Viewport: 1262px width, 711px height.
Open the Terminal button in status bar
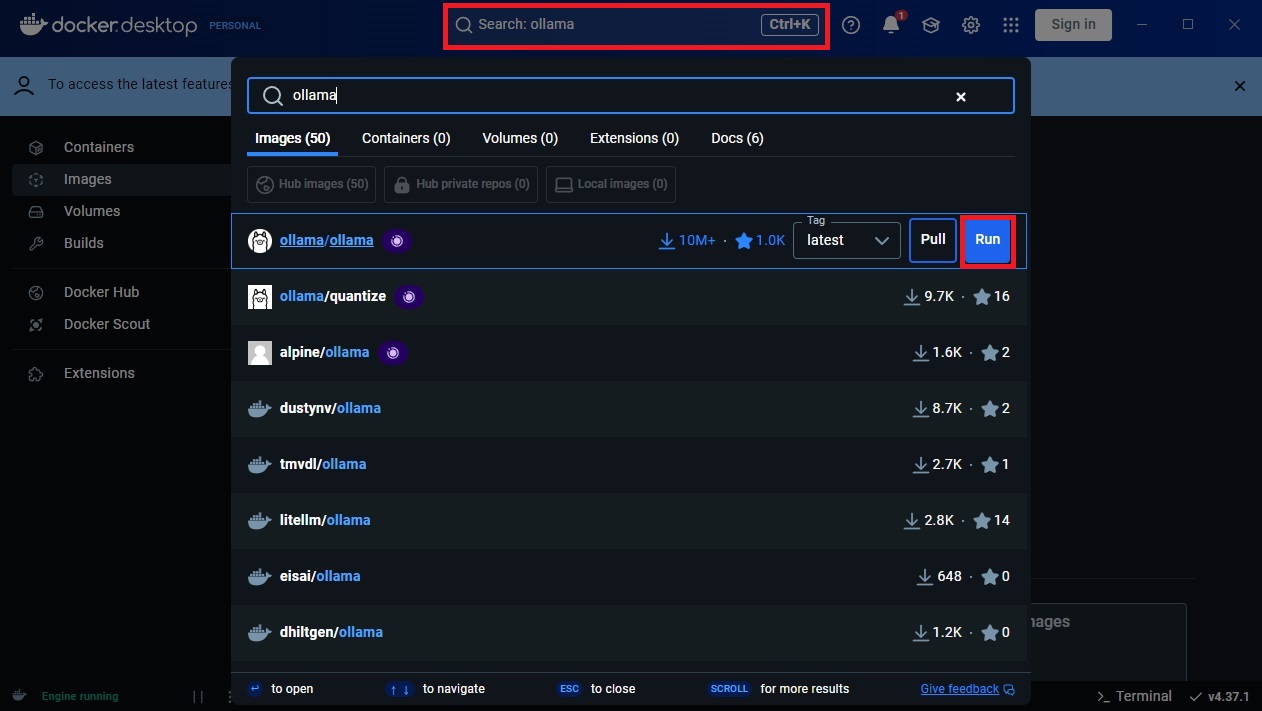(1134, 697)
